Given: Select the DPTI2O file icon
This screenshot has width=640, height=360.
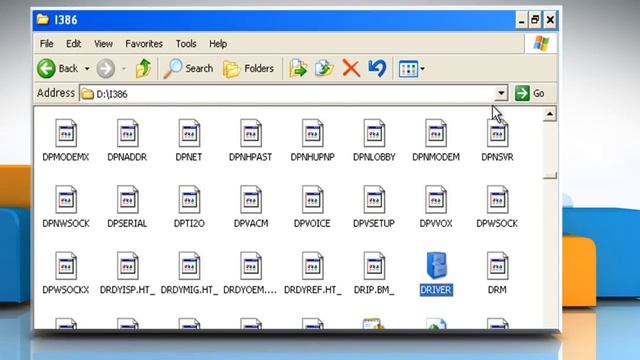Looking at the screenshot, I should [x=189, y=200].
